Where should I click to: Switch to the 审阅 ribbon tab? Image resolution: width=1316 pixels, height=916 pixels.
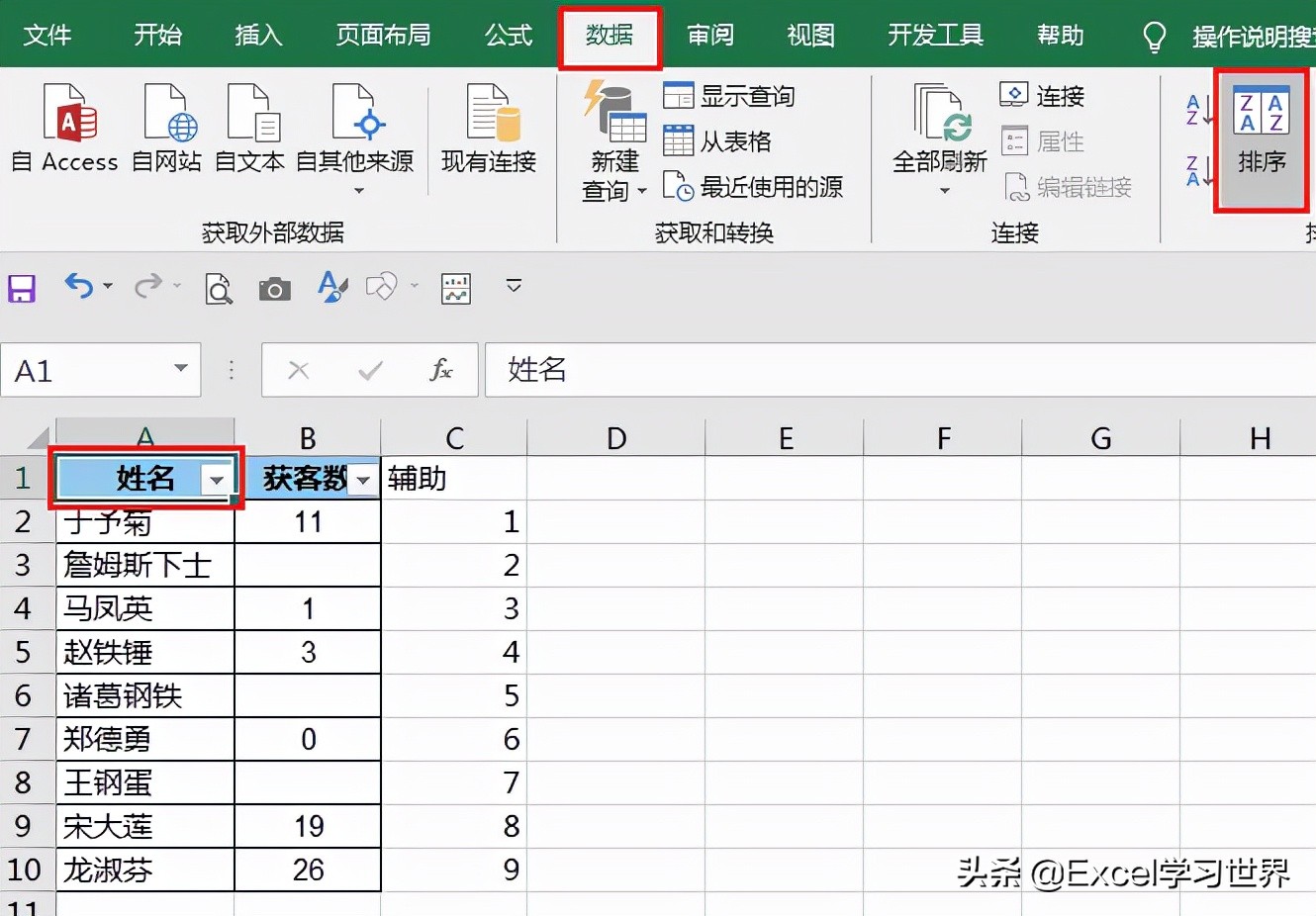coord(710,35)
